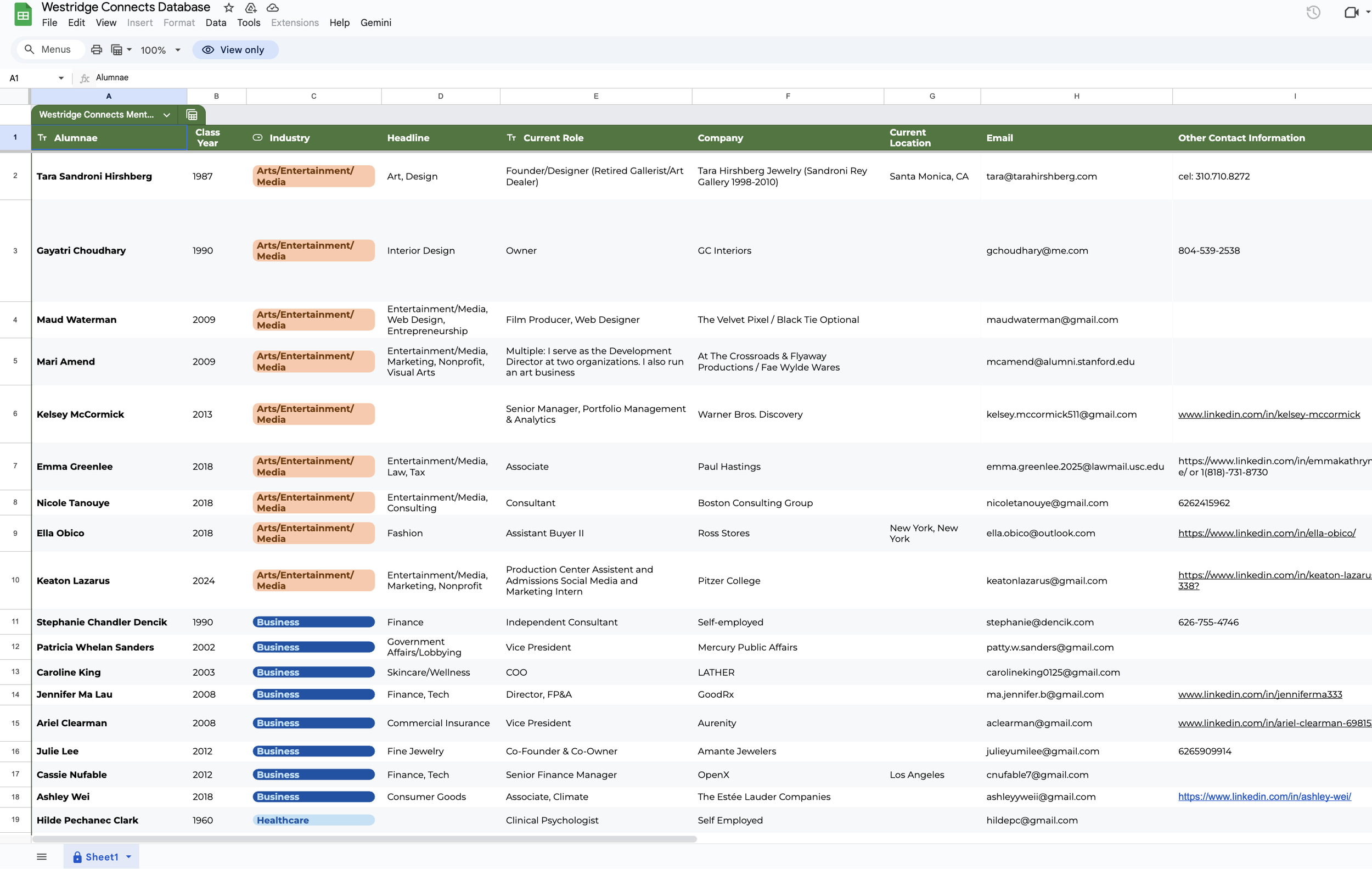Click the horizontal scrollbar at the bottom
Image resolution: width=1372 pixels, height=869 pixels.
pyautogui.click(x=364, y=839)
